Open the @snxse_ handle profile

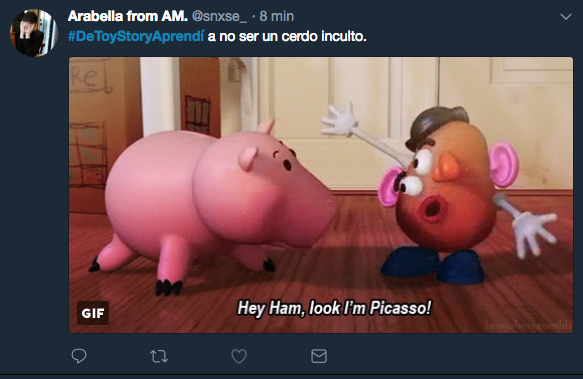[219, 16]
